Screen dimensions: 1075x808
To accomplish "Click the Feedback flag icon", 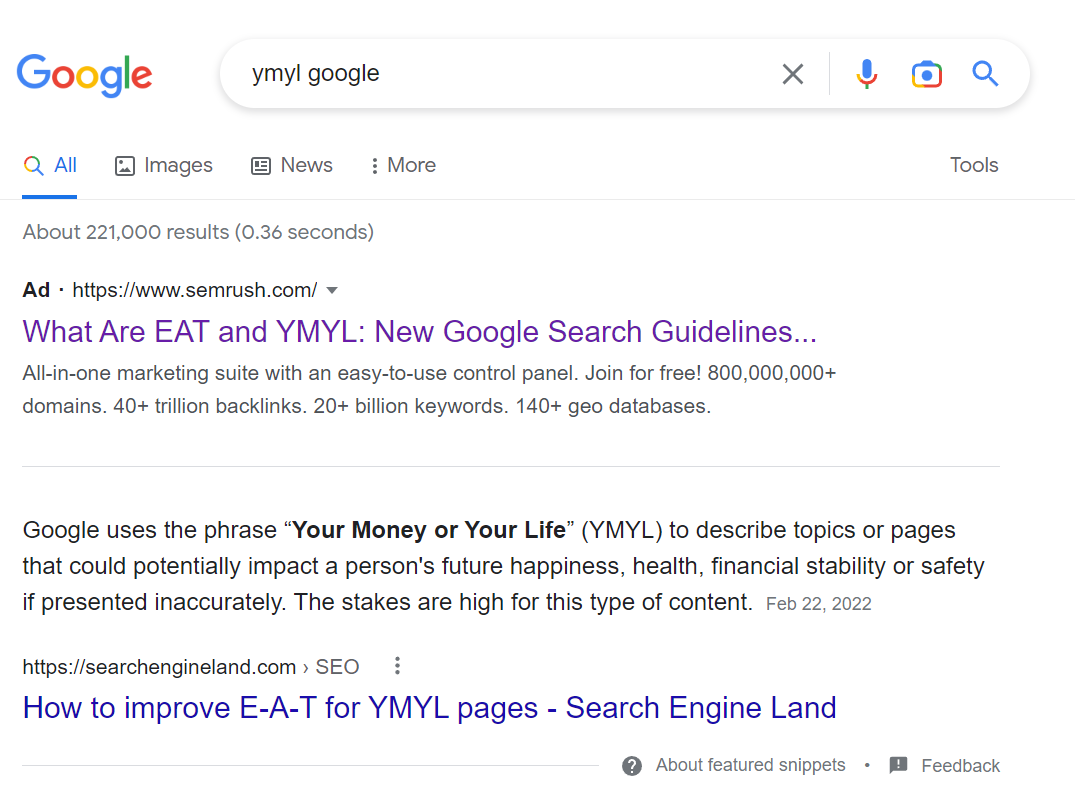I will tap(898, 765).
